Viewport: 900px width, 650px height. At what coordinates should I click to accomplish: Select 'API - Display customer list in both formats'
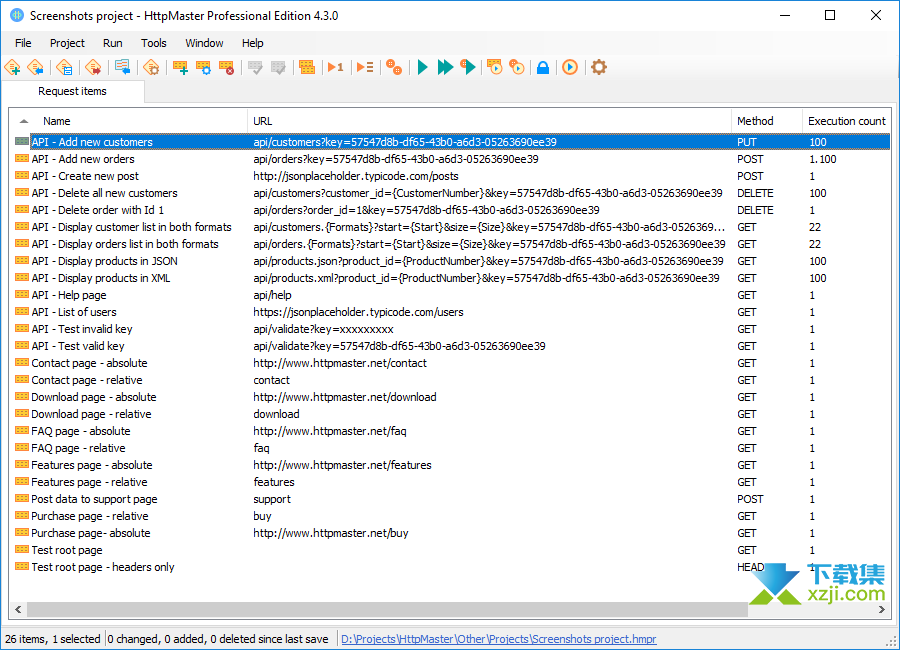pyautogui.click(x=452, y=227)
